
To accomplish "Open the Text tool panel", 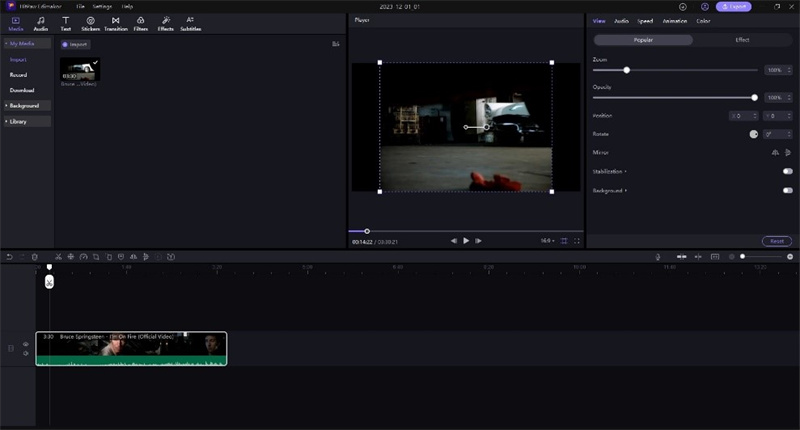I will (65, 23).
